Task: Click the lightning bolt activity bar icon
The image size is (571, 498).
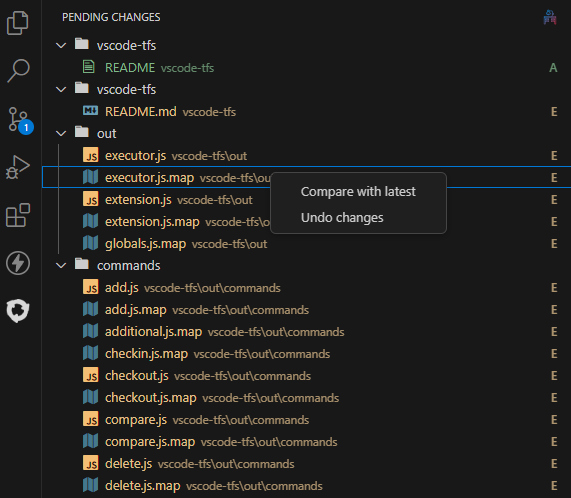Action: click(17, 263)
